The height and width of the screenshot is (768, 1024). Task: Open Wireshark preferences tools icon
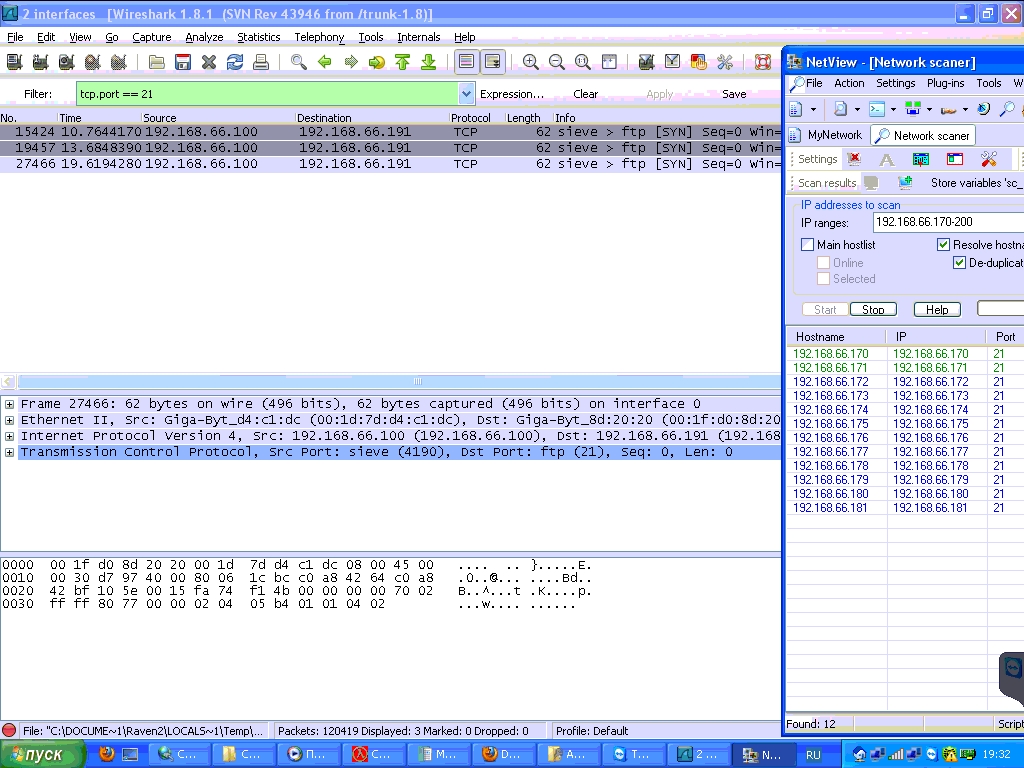(724, 62)
